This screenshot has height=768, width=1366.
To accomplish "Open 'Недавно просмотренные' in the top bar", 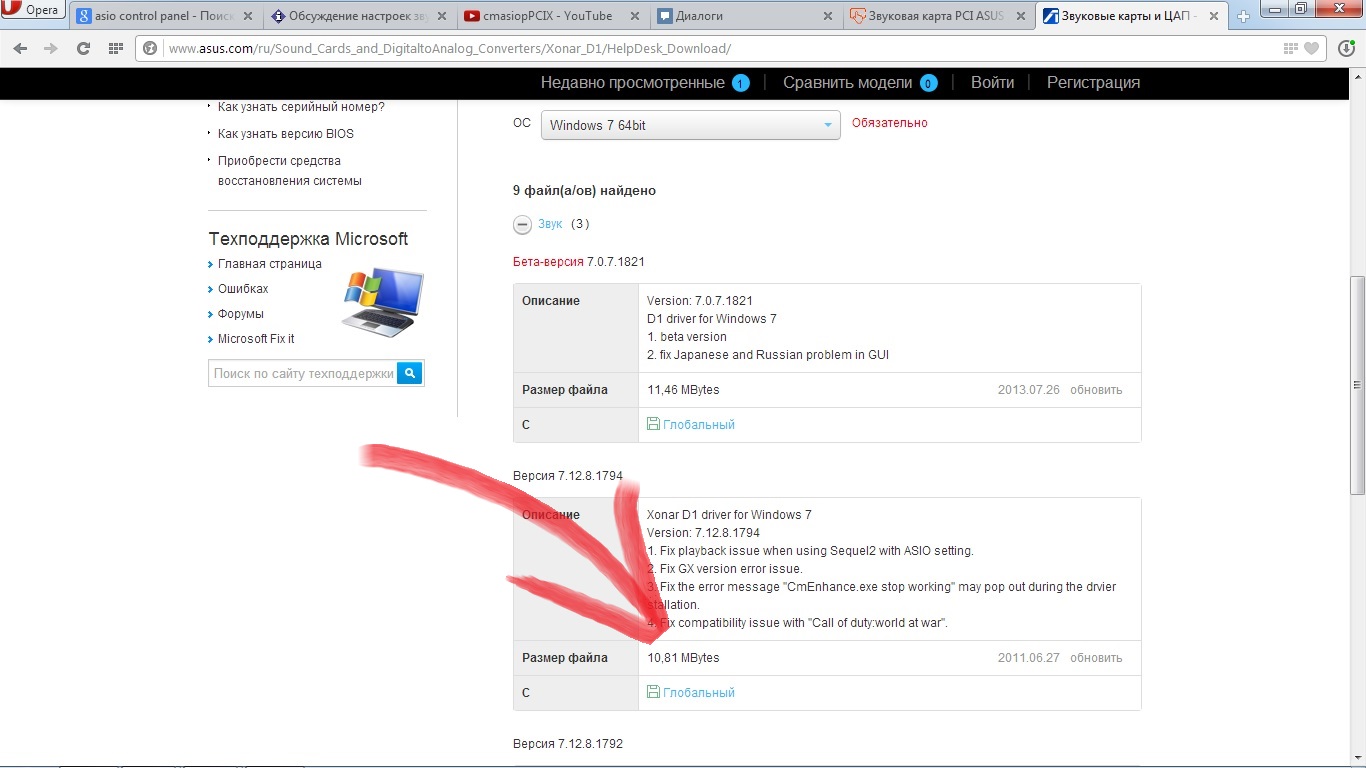I will (632, 82).
